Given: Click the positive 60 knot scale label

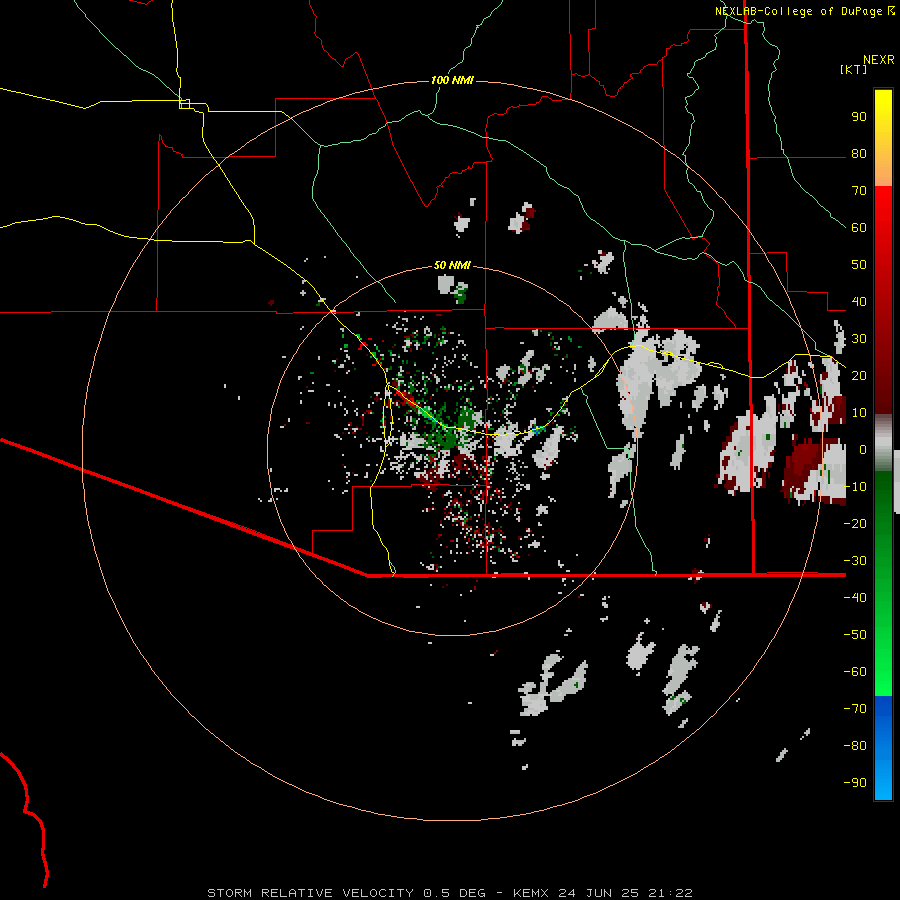Looking at the screenshot, I should click(x=859, y=227).
